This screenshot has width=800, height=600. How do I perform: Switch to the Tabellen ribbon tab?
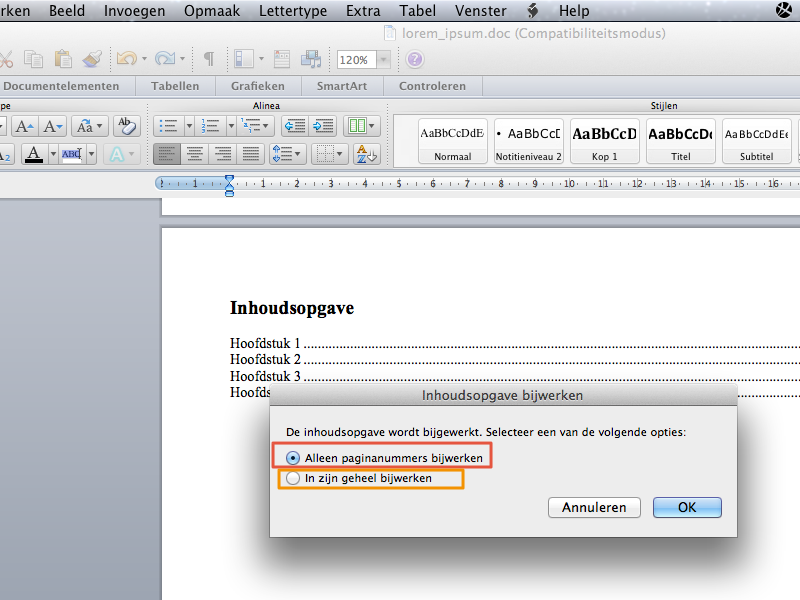(x=175, y=86)
